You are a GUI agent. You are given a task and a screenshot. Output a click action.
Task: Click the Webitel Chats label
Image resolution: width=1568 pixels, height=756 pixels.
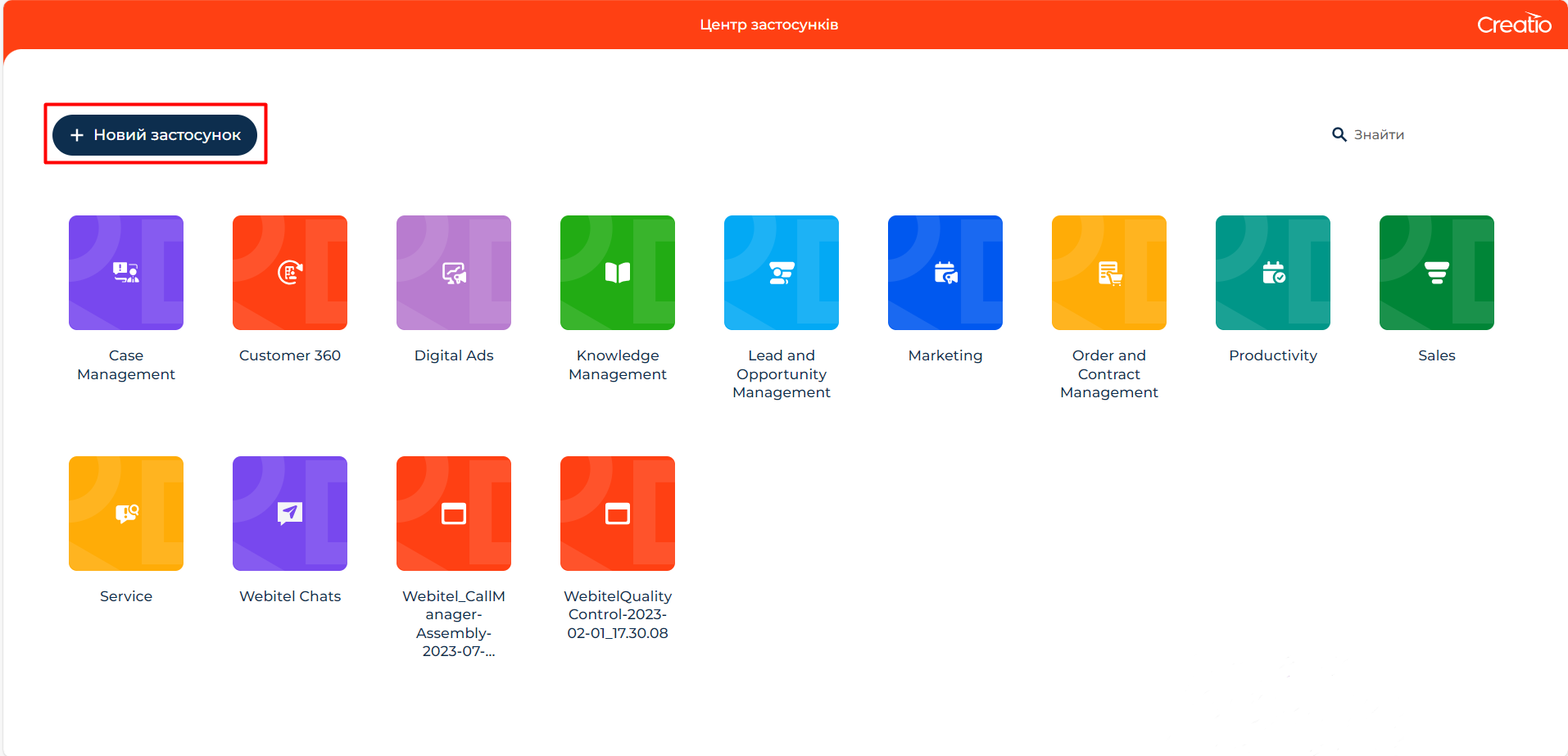(x=290, y=596)
